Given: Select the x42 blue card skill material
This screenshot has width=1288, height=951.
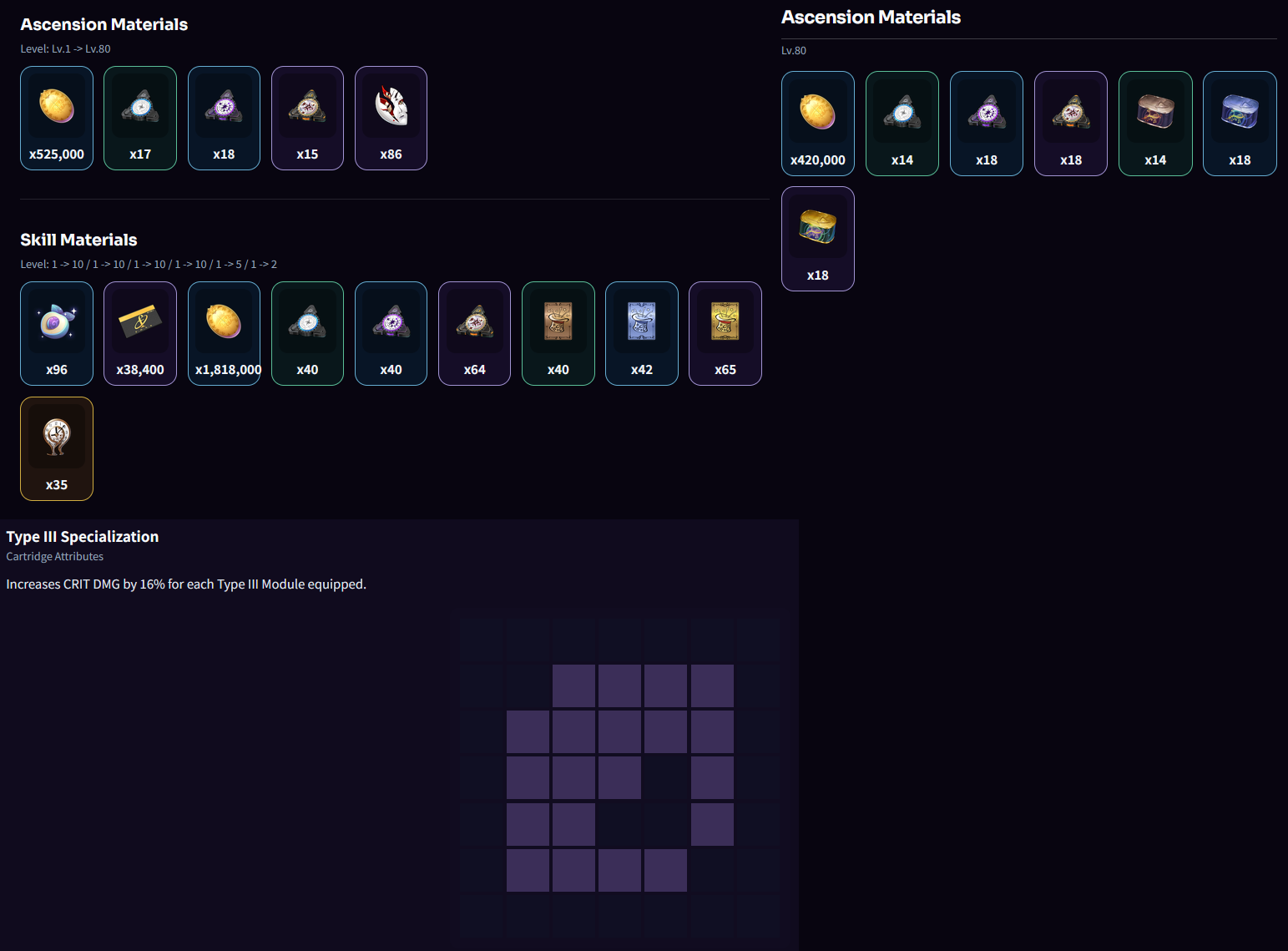Looking at the screenshot, I should click(x=642, y=334).
